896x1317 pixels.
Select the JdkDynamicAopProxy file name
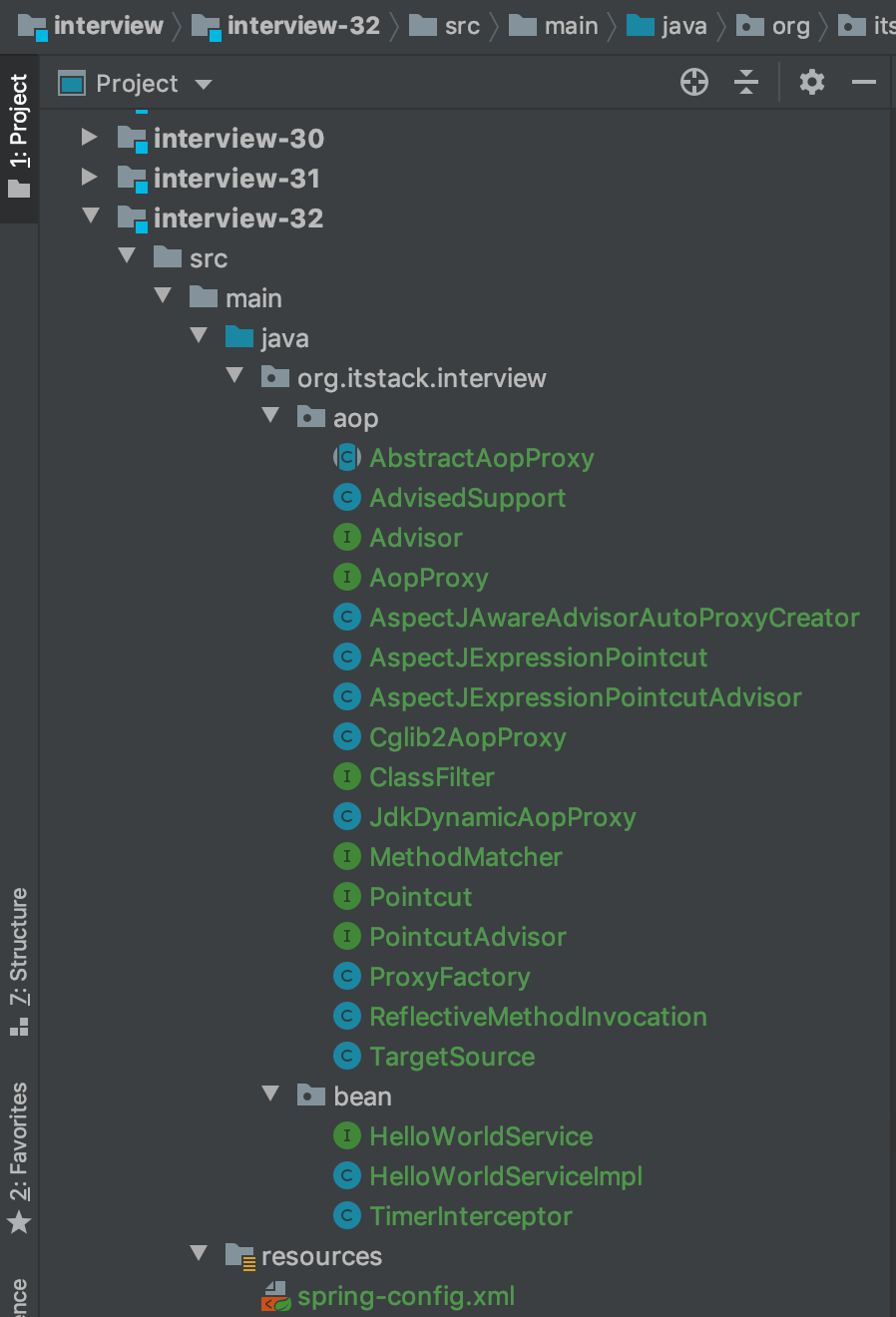(x=503, y=817)
